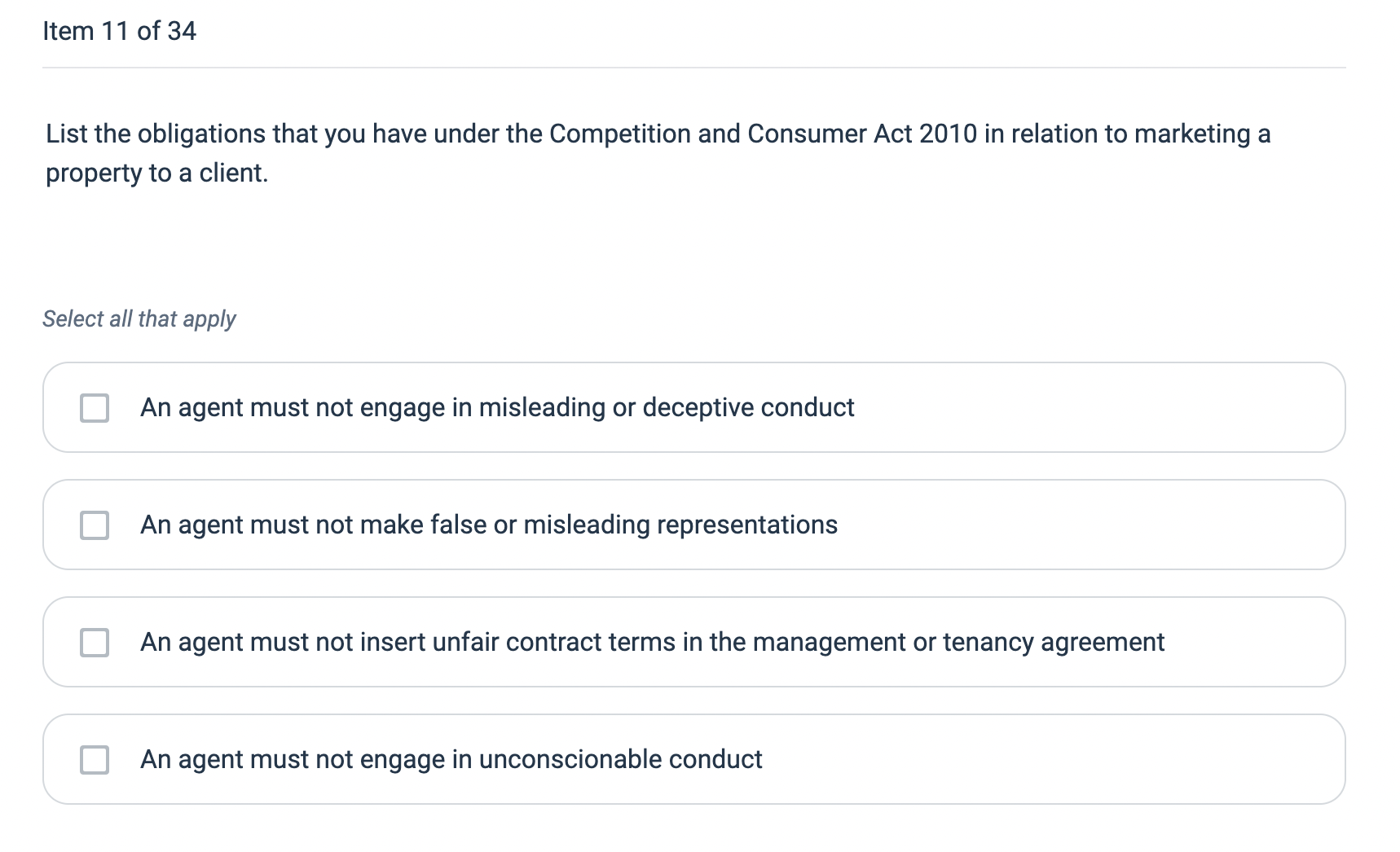Enable the unfair contract terms checkbox

tap(95, 643)
